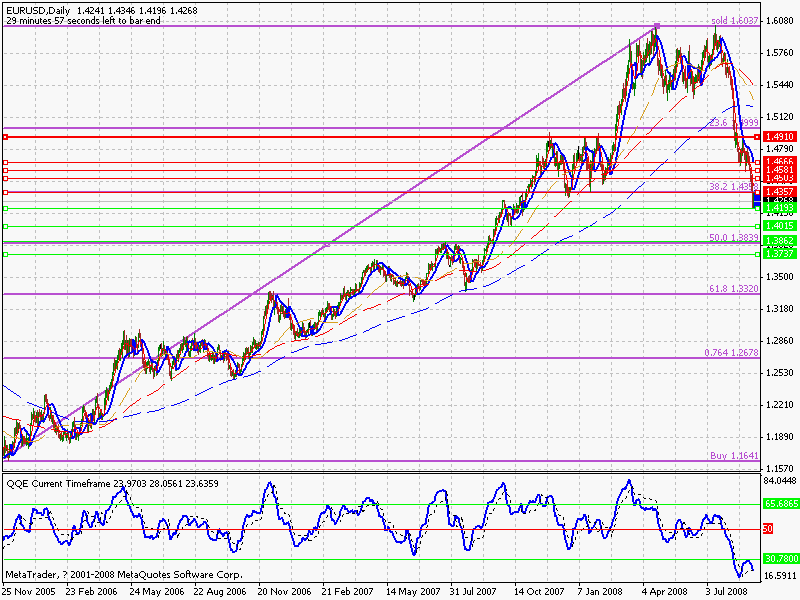Click the green 1.4015 price tag
Viewport: 800px width, 600px height.
pos(779,226)
